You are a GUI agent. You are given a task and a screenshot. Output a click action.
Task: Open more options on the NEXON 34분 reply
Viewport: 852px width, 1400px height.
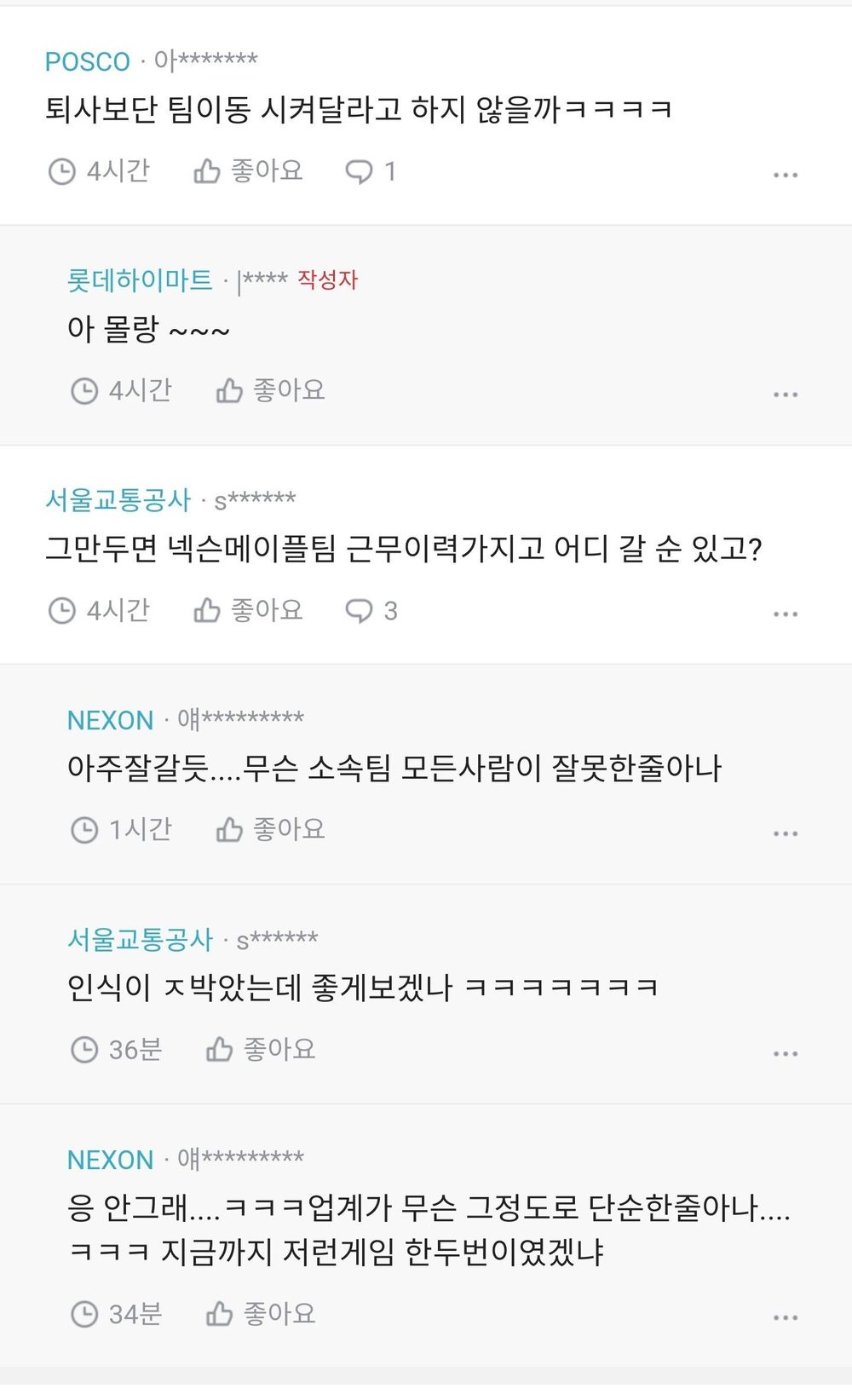pyautogui.click(x=785, y=1317)
